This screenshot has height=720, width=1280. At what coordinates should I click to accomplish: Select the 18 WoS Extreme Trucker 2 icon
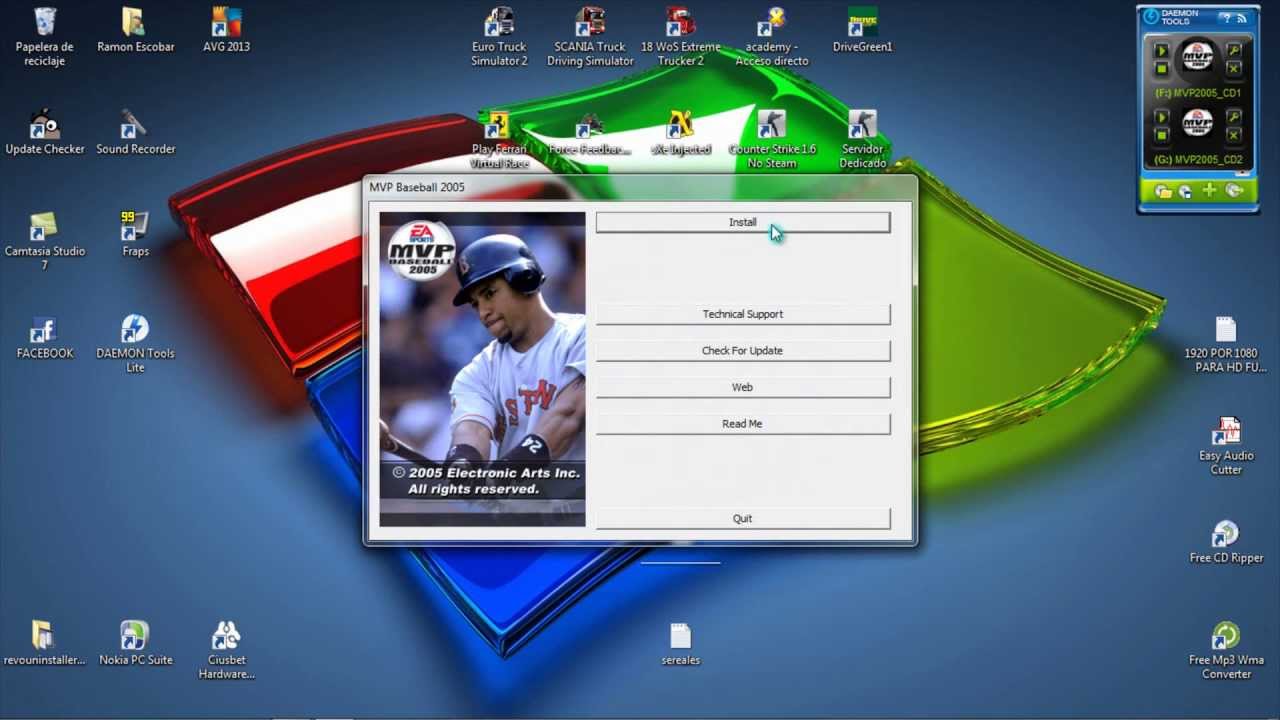(x=680, y=37)
